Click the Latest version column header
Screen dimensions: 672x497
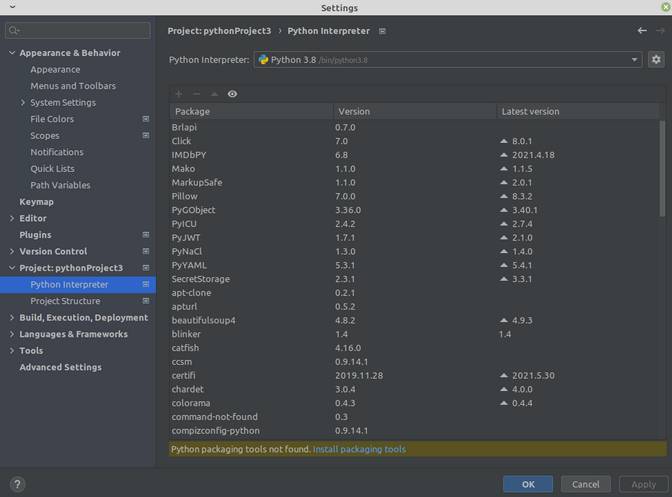[578, 111]
